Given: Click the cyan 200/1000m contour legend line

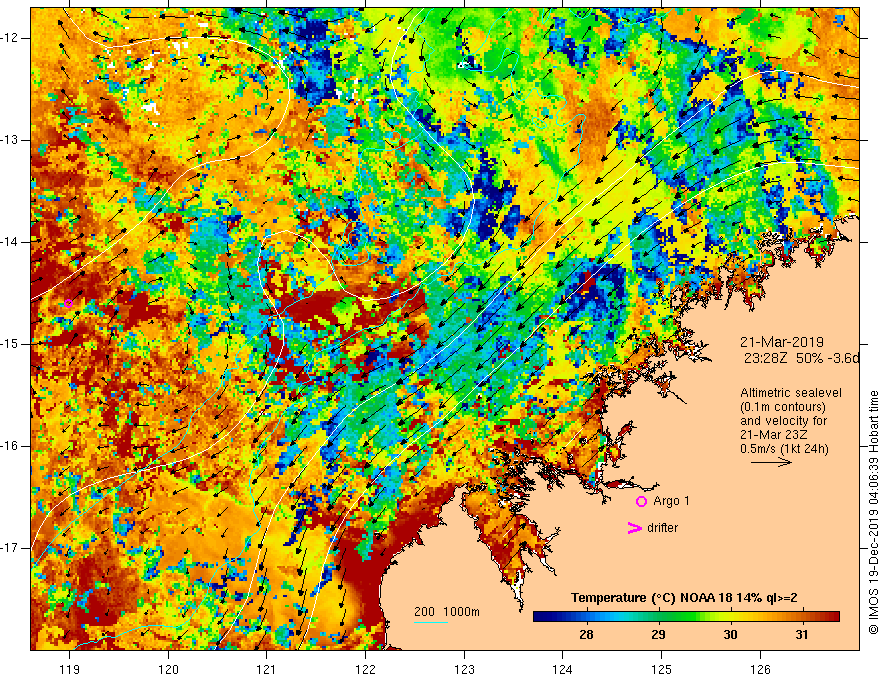Looking at the screenshot, I should 430,623.
